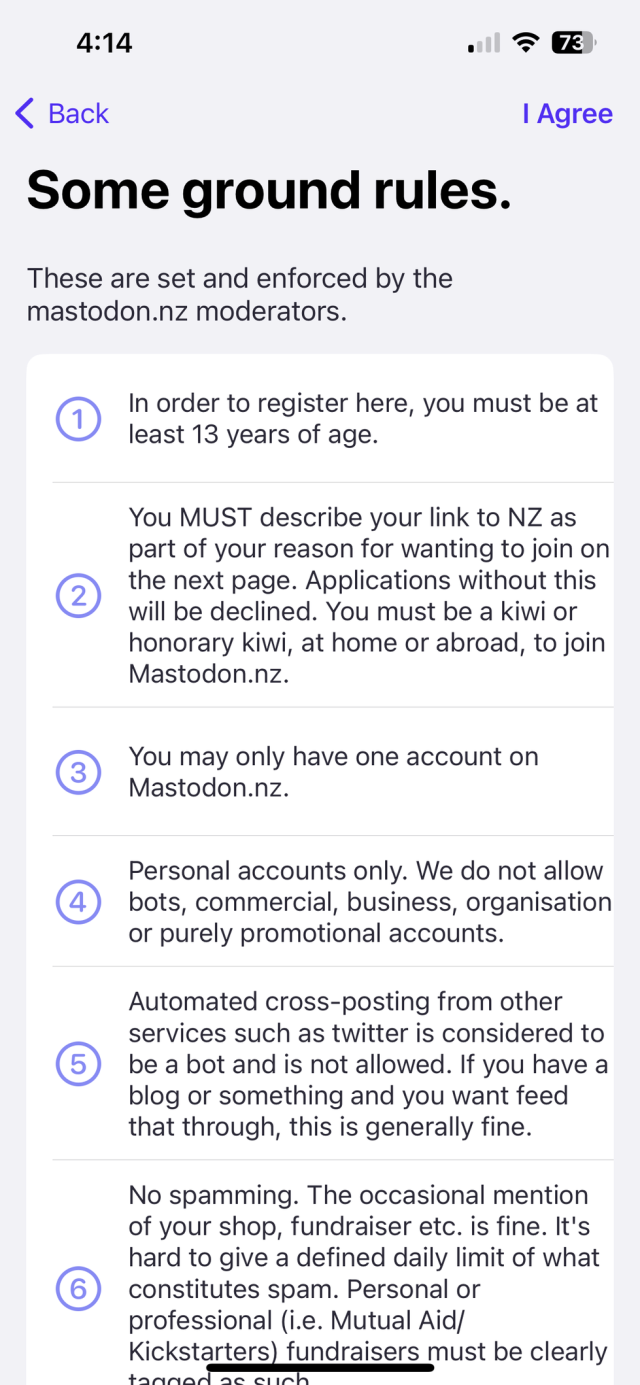Viewport: 640px width, 1385px height.
Task: Select the link to NZ rule text
Action: click(x=368, y=596)
